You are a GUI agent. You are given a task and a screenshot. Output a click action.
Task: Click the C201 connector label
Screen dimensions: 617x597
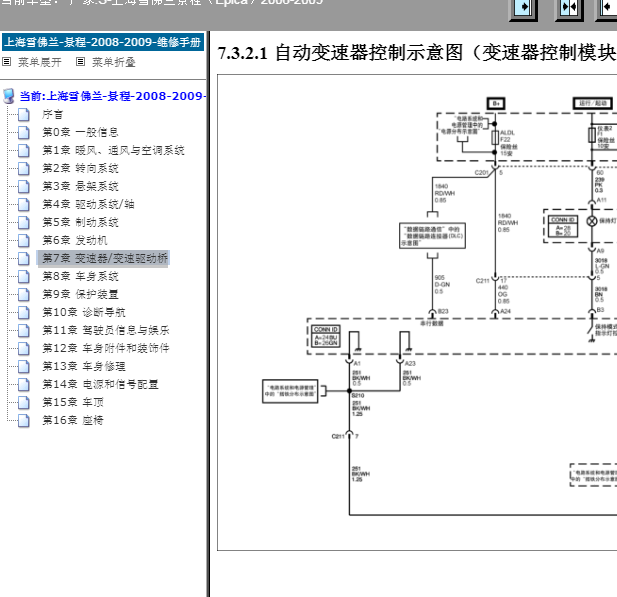tap(481, 172)
